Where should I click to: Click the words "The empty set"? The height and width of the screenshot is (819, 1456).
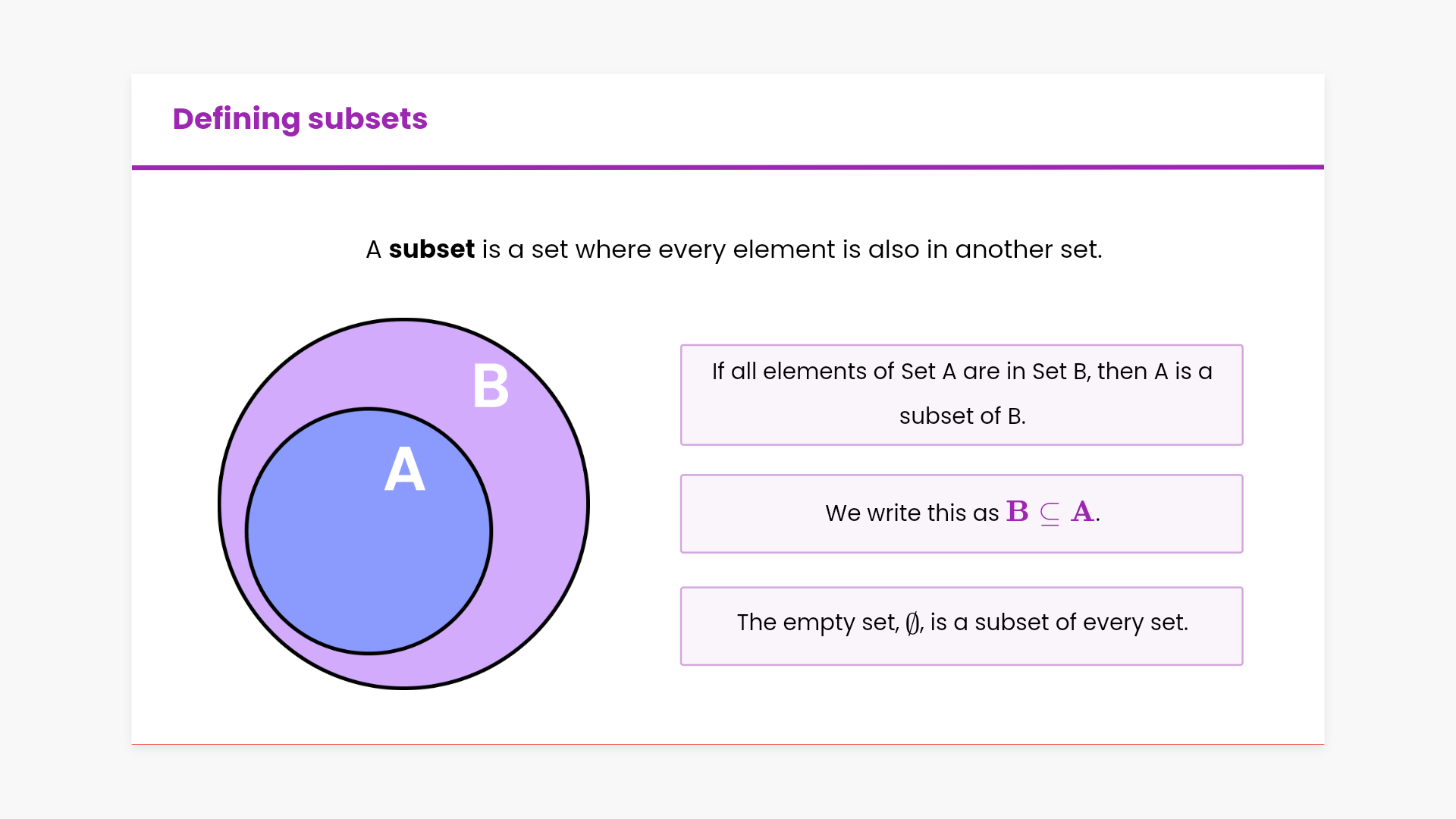tap(816, 623)
